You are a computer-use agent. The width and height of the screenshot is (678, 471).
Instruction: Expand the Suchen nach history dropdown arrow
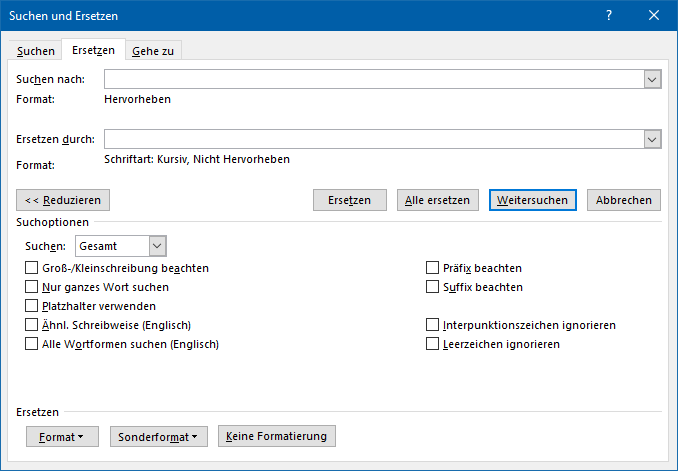652,80
